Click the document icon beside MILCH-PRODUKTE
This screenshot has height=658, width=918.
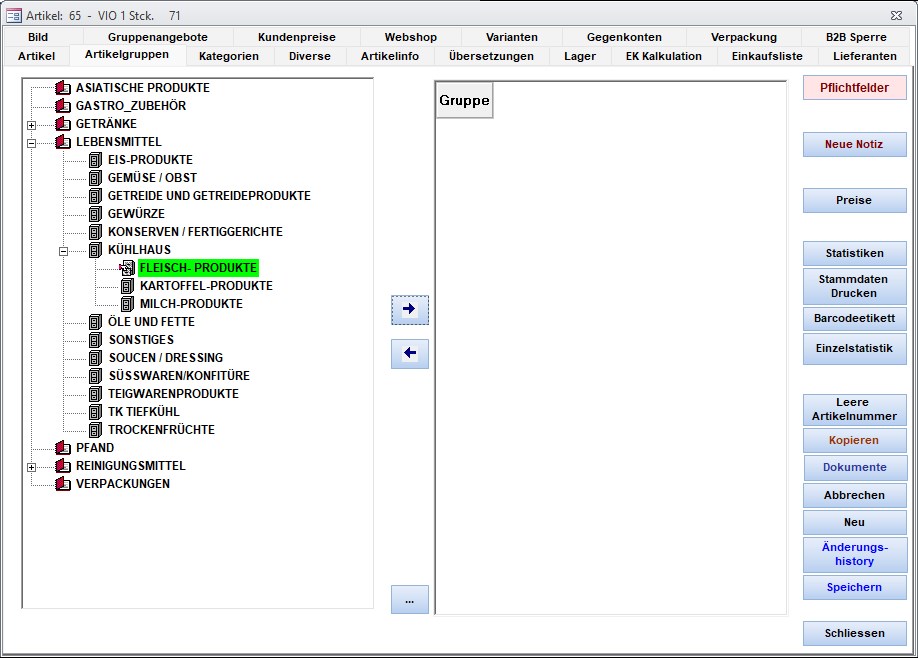pos(128,304)
